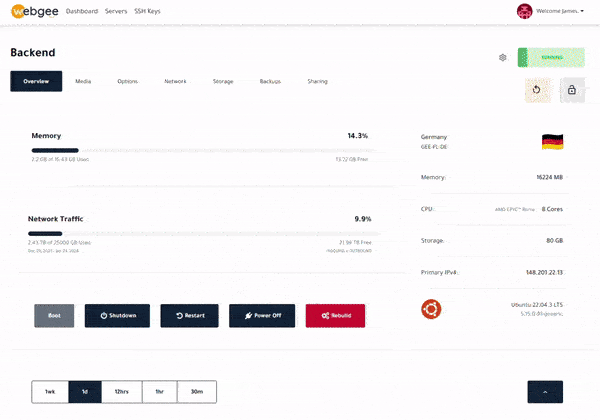The height and width of the screenshot is (420, 600).
Task: Select the 1hr time range
Action: click(x=160, y=392)
